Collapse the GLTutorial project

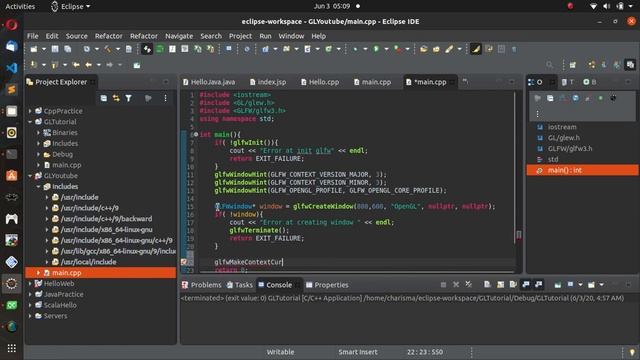30,122
